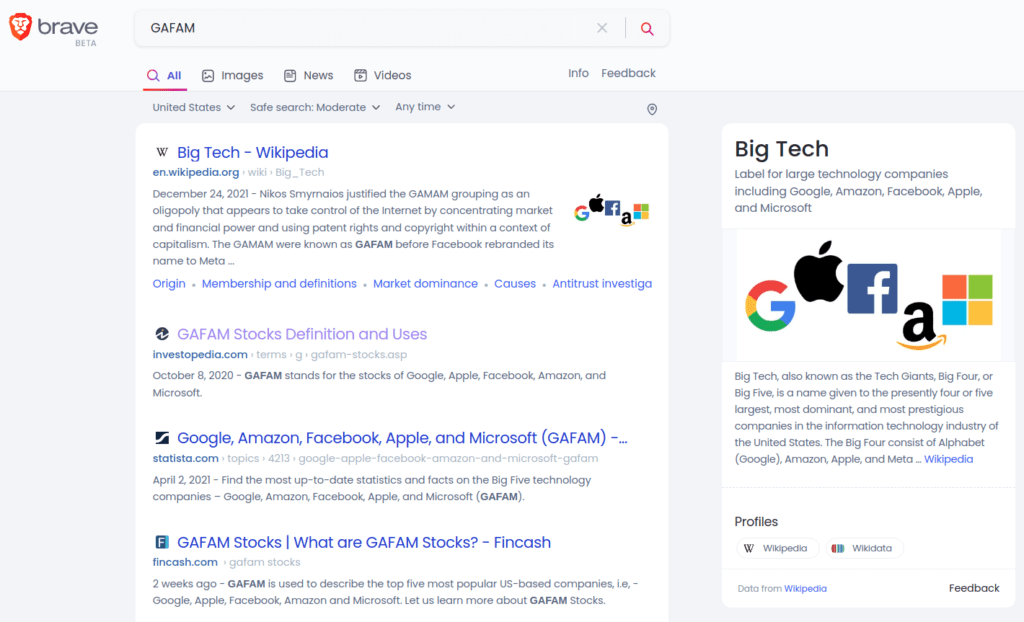Viewport: 1024px width, 622px height.
Task: Expand the Safe search: Moderate dropdown
Action: point(315,107)
